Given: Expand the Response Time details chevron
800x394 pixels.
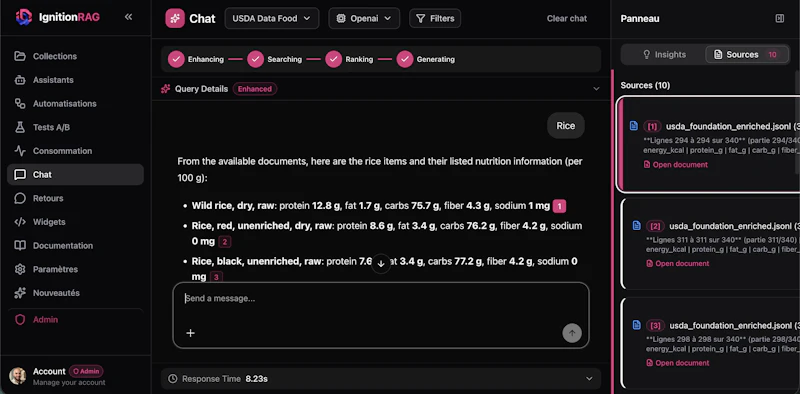Looking at the screenshot, I should pos(589,379).
